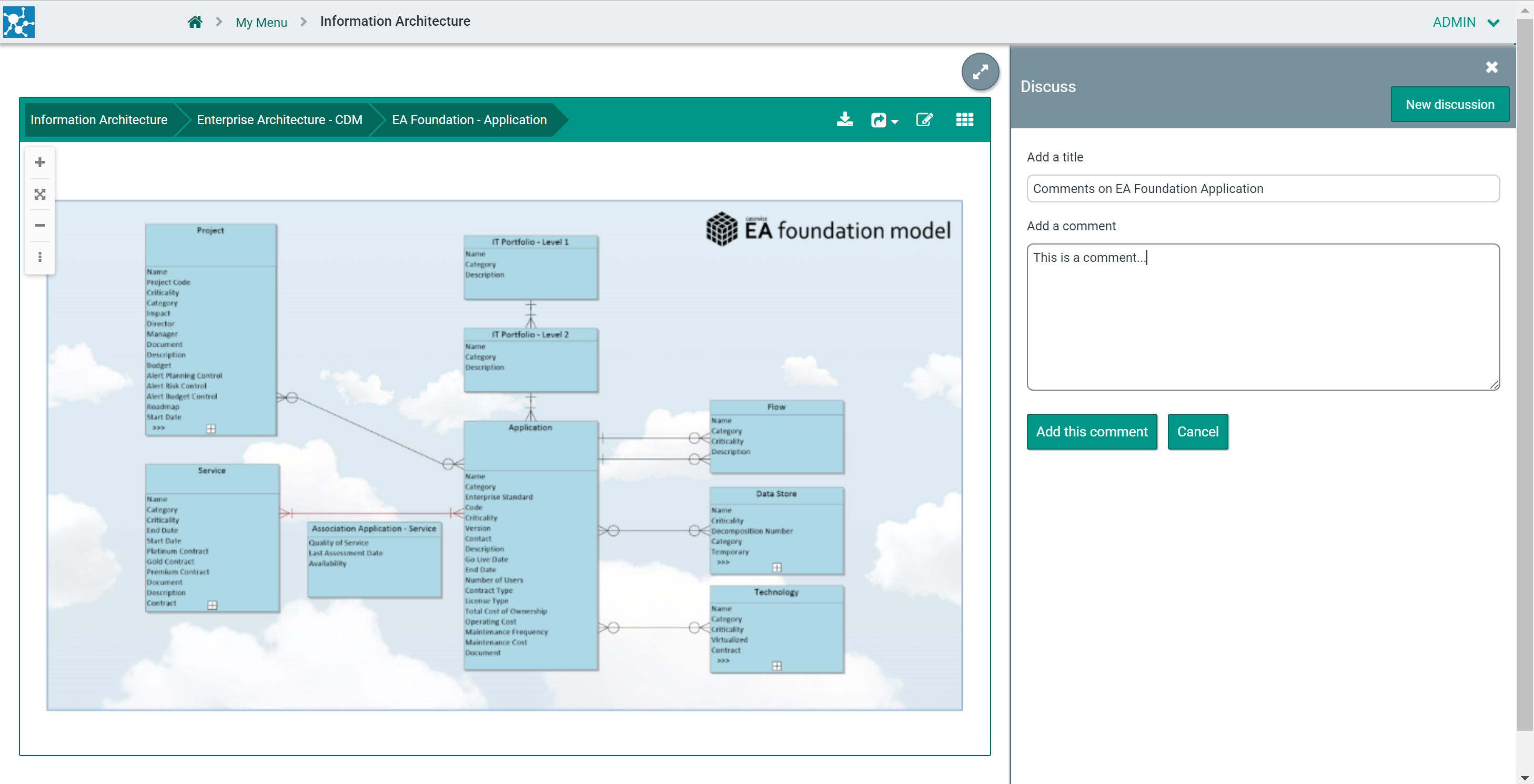Viewport: 1534px width, 784px height.
Task: Click the edit diagram pencil icon
Action: click(924, 120)
